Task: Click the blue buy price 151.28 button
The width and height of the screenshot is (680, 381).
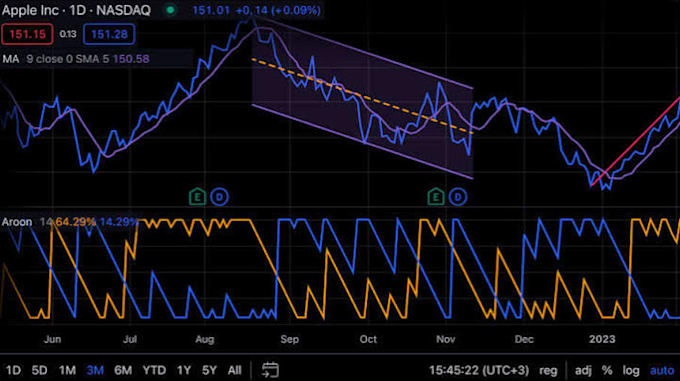Action: pos(109,34)
